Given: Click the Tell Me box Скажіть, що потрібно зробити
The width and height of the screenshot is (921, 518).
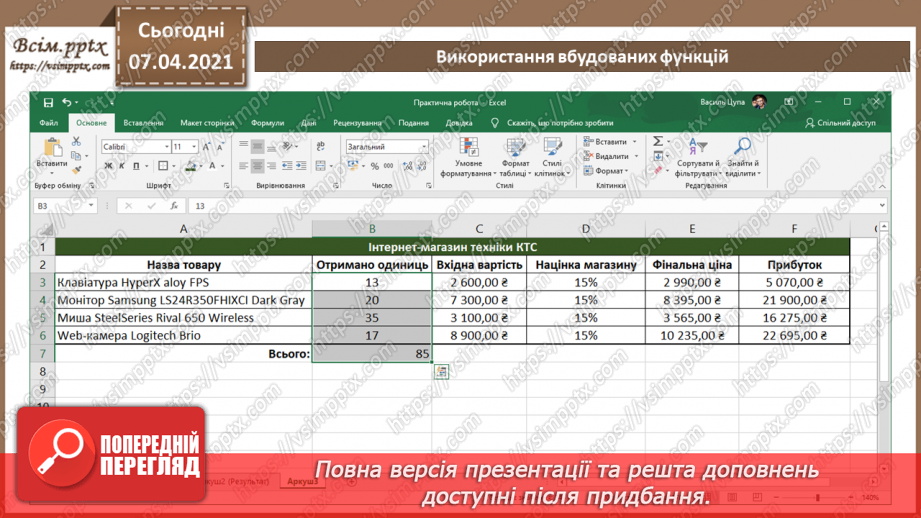Looking at the screenshot, I should click(x=553, y=123).
